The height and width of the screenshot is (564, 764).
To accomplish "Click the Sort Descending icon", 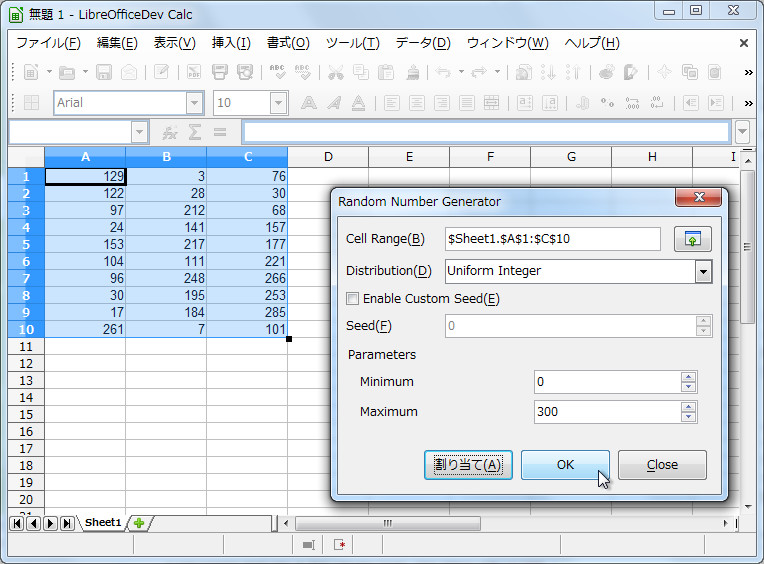I will coord(573,72).
